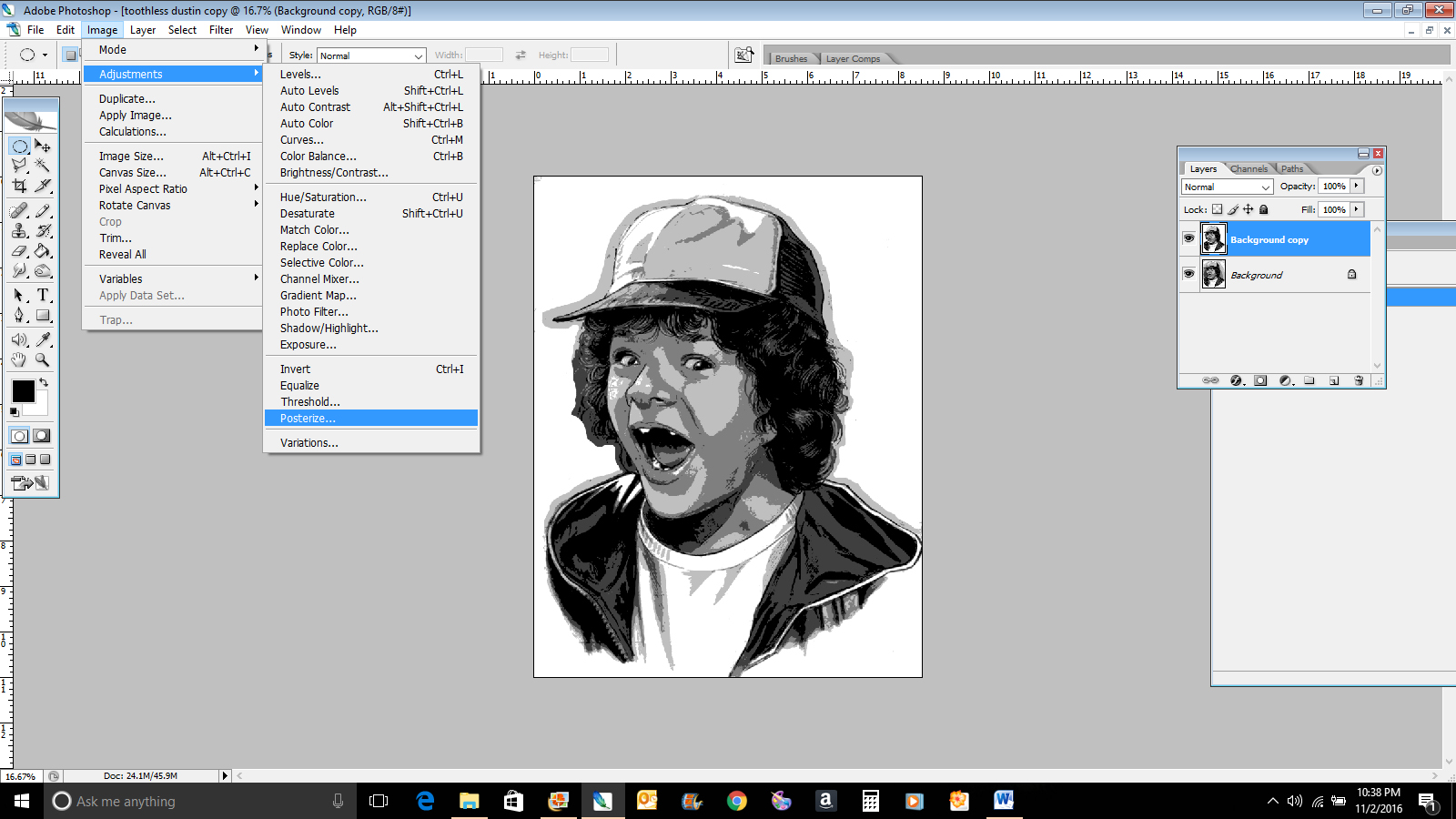
Task: Create a new layer from Layers panel
Action: [1334, 380]
